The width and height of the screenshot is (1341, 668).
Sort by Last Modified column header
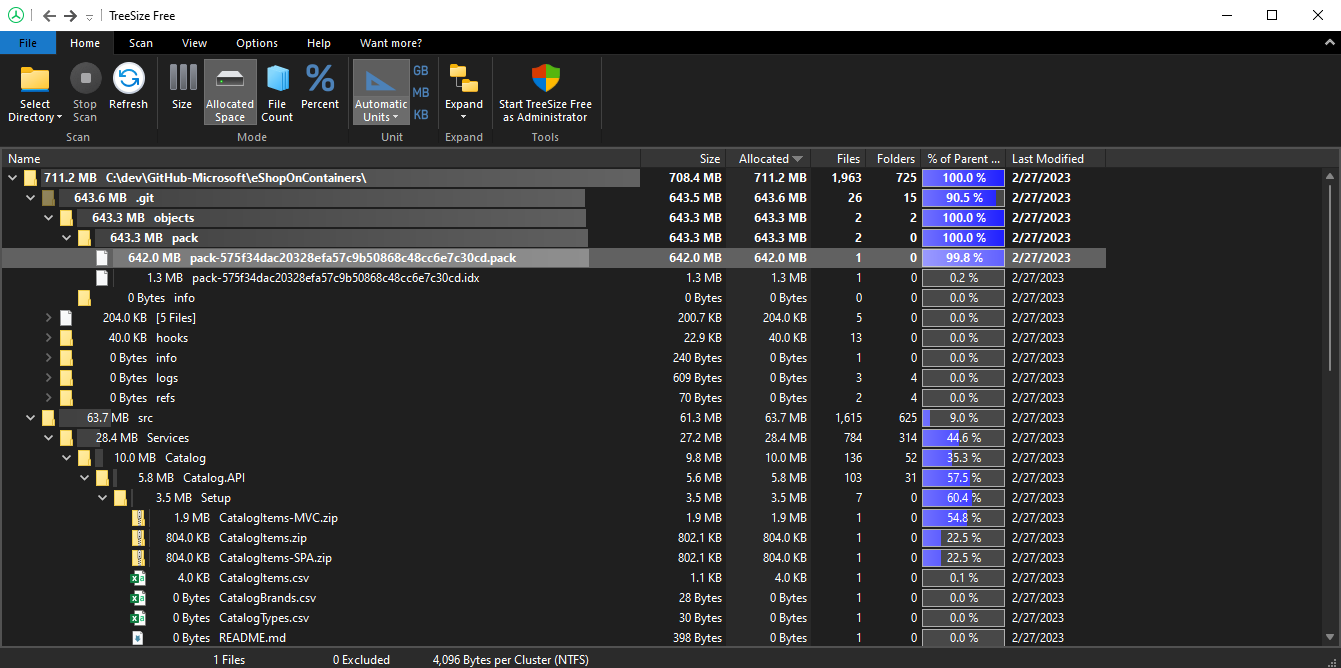(1055, 158)
